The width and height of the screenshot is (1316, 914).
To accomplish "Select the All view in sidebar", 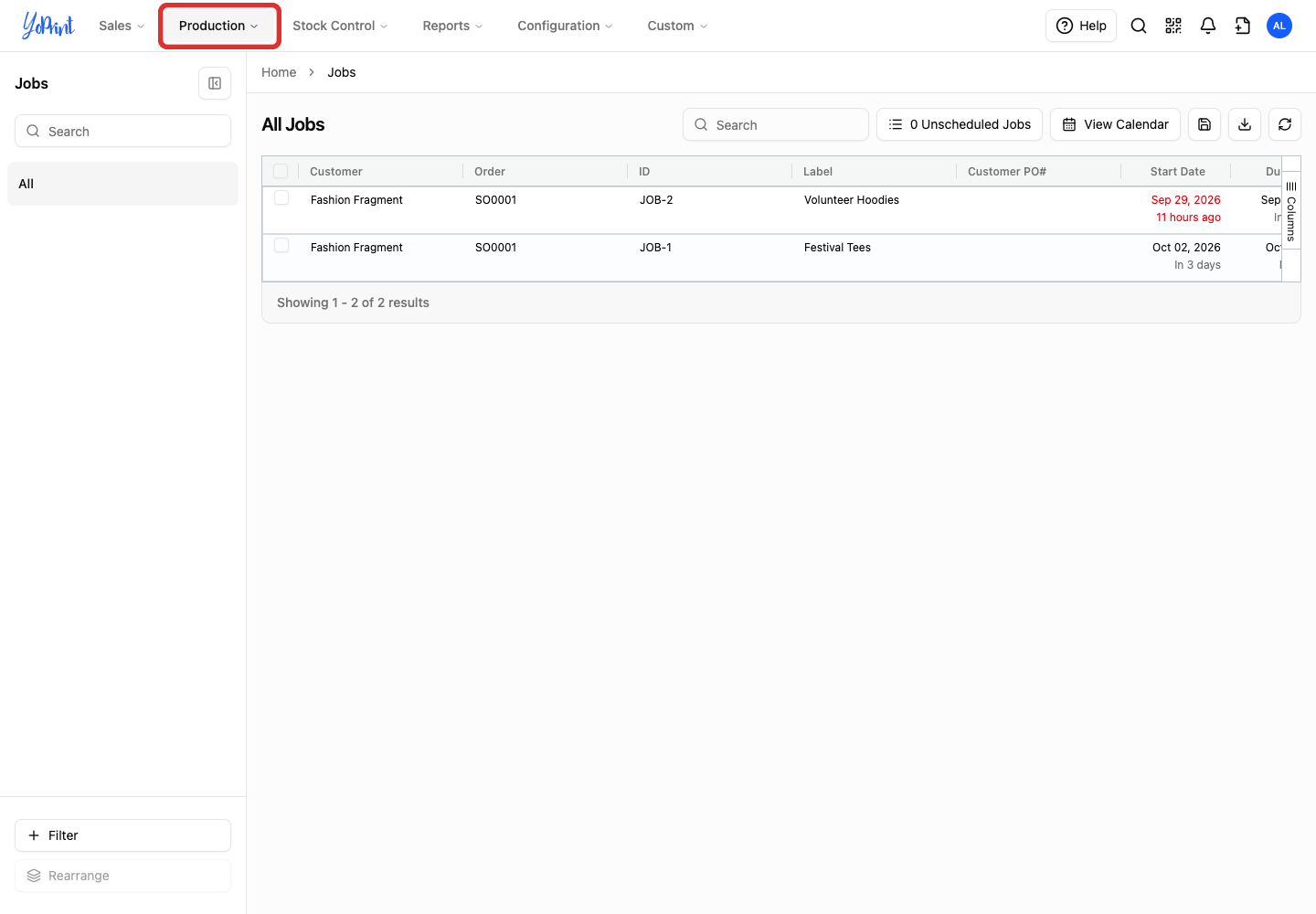I will [122, 184].
